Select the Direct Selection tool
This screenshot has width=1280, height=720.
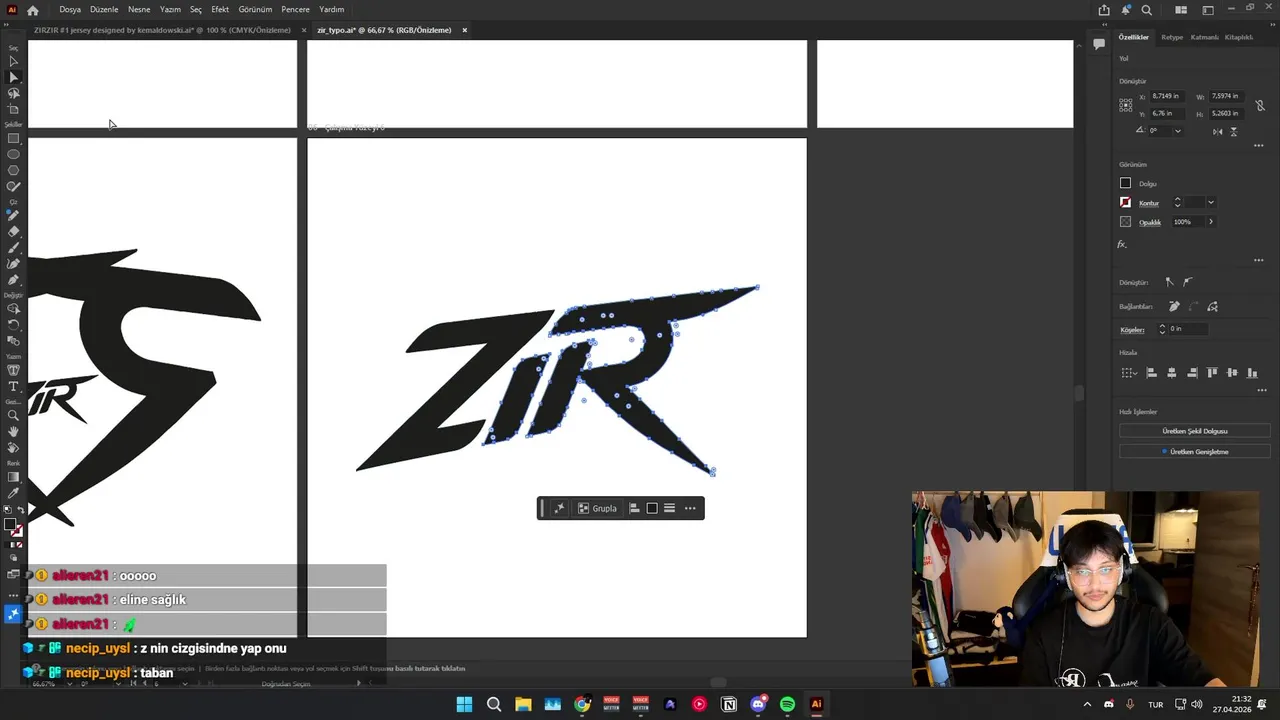coord(13,77)
